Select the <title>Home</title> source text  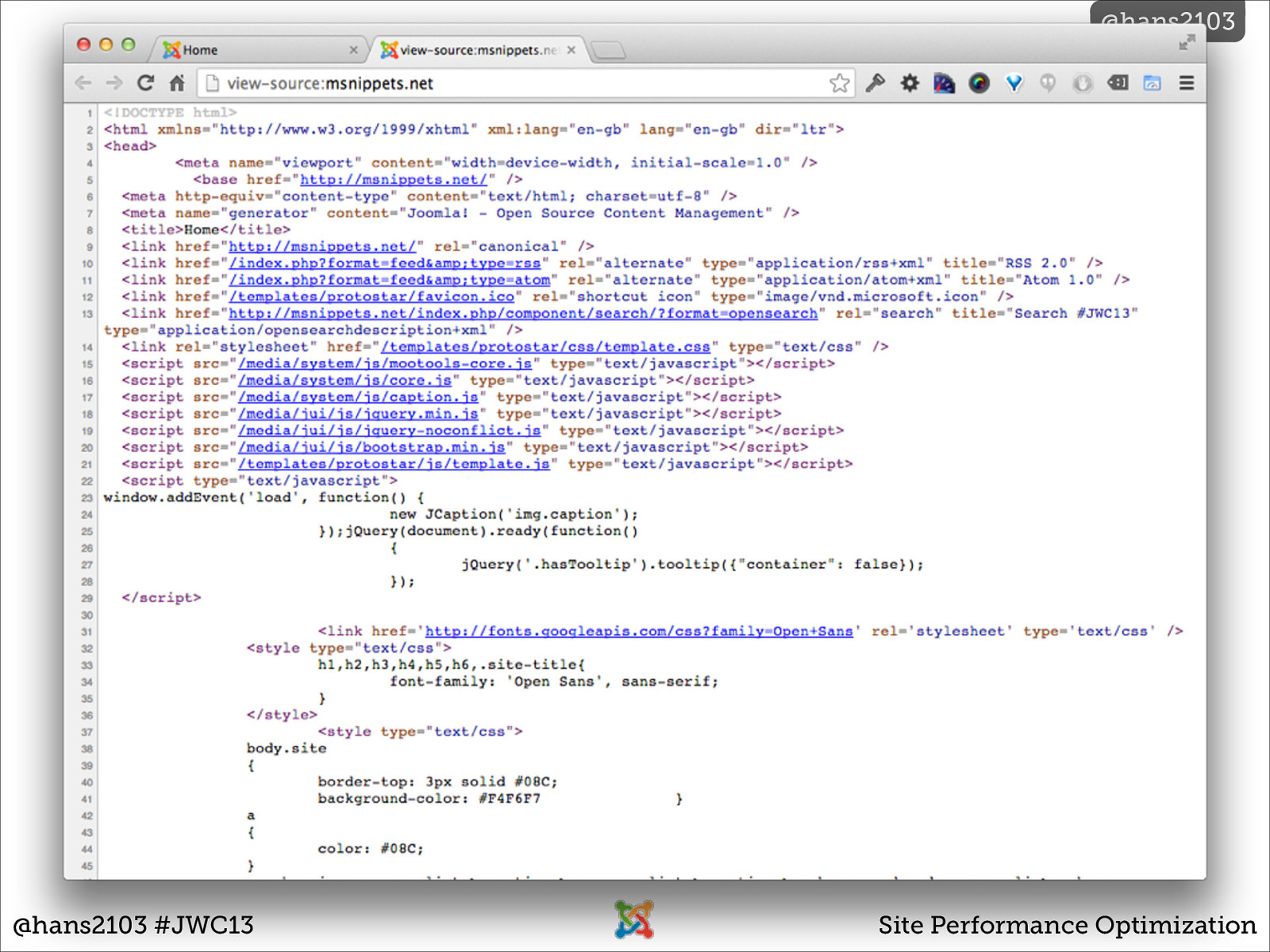[x=206, y=230]
